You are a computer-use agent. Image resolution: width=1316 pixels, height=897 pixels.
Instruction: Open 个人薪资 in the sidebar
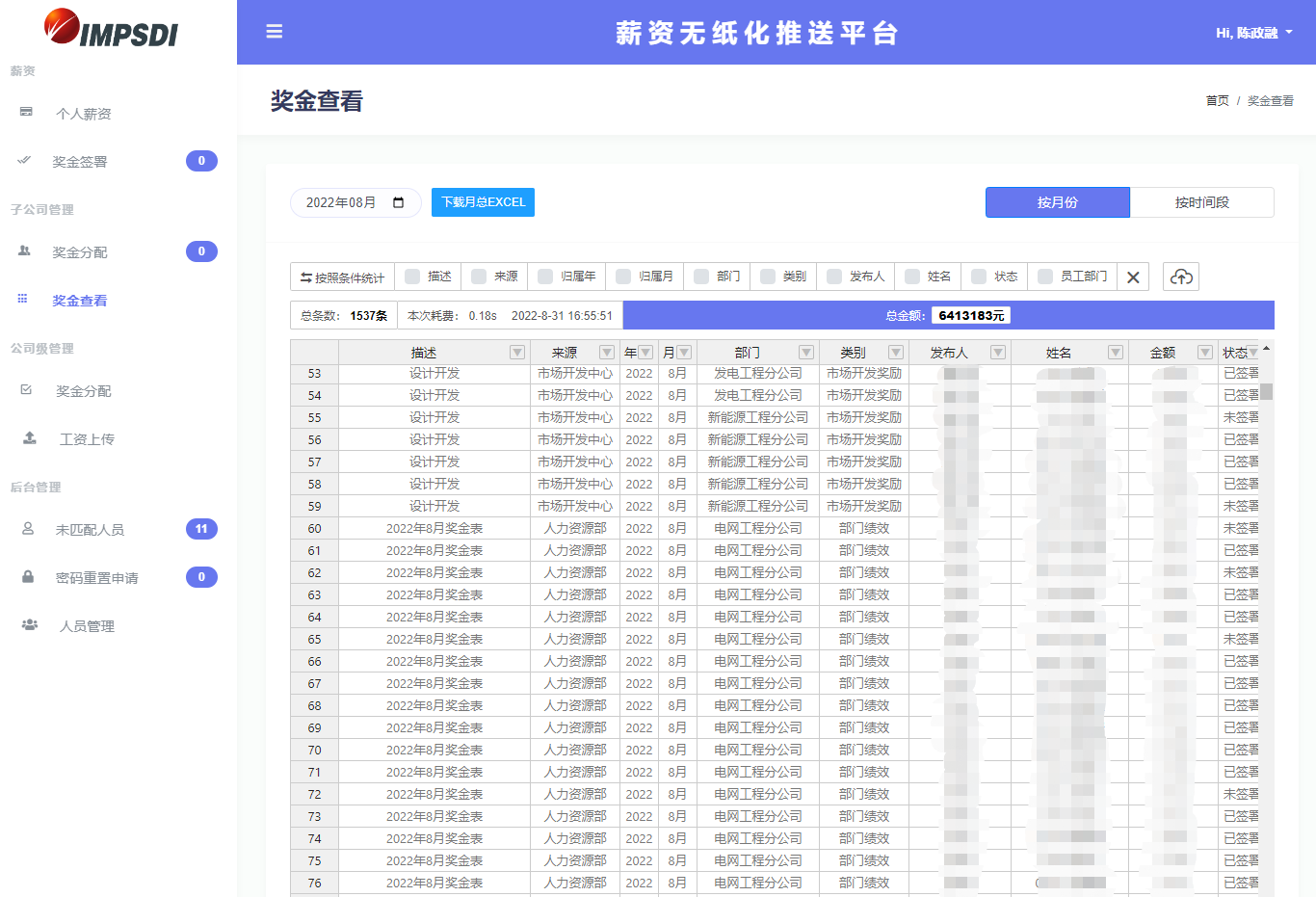pos(84,114)
